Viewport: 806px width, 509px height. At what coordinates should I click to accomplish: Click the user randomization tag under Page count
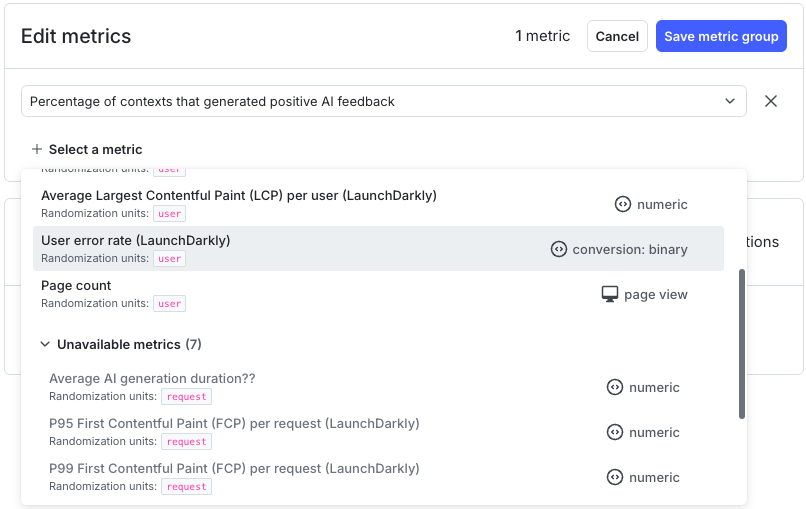pos(170,304)
